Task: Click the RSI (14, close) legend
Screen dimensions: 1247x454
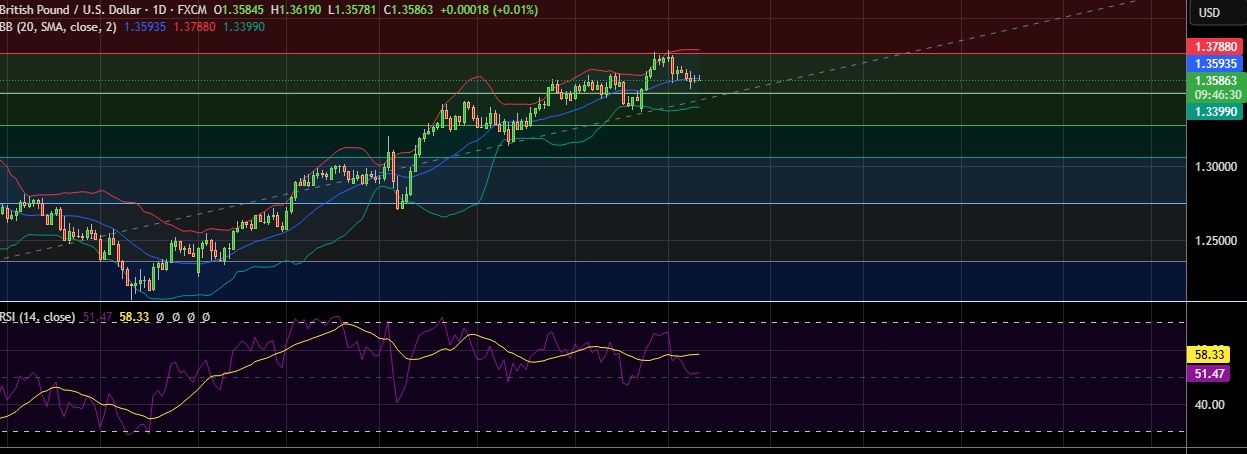Action: pos(37,317)
